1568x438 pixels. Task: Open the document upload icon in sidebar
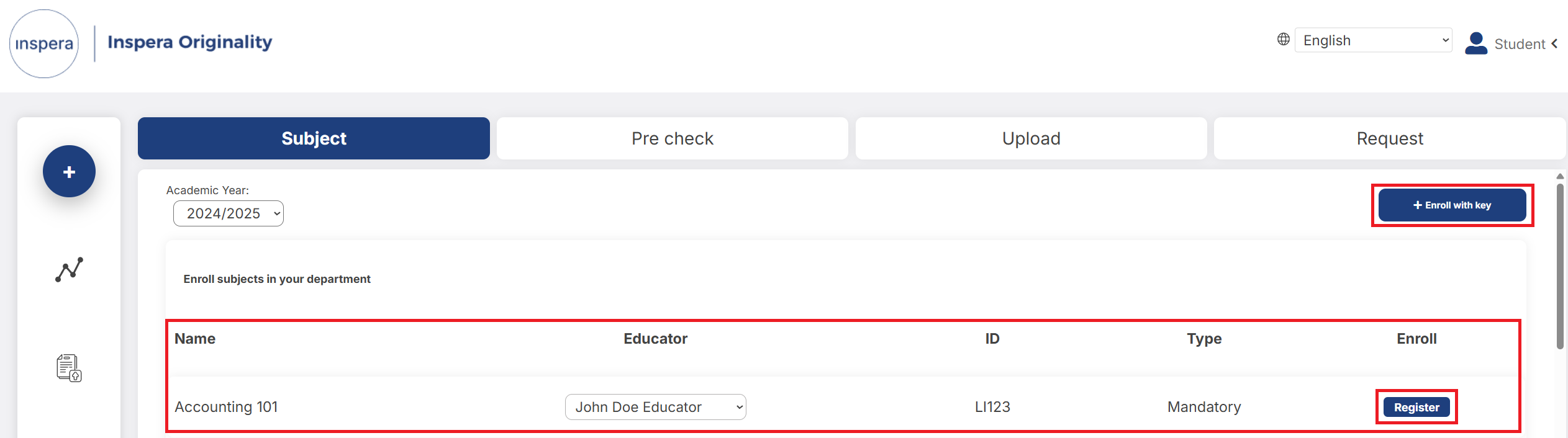click(x=69, y=368)
